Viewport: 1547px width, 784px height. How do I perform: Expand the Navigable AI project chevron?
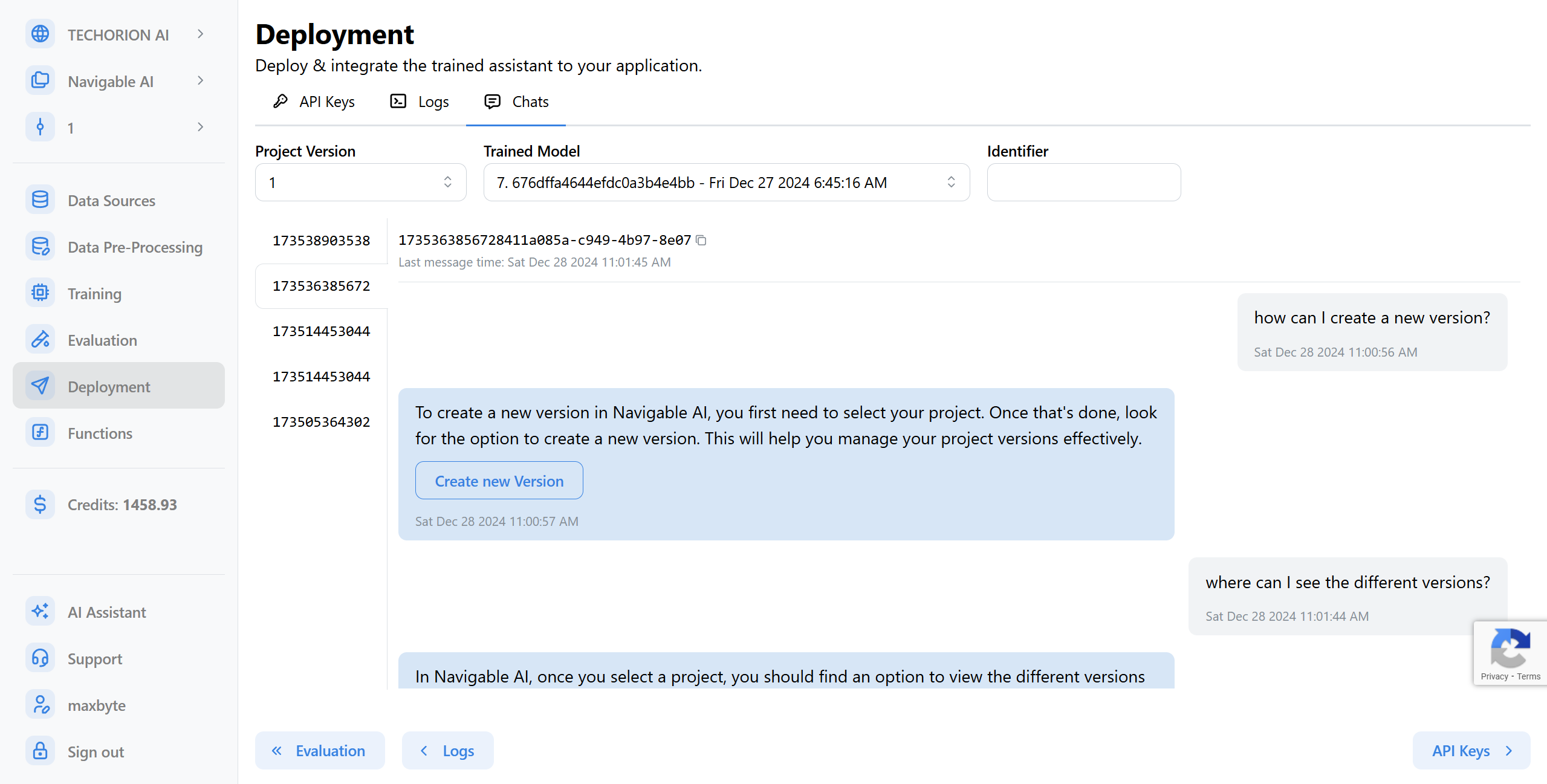(200, 81)
